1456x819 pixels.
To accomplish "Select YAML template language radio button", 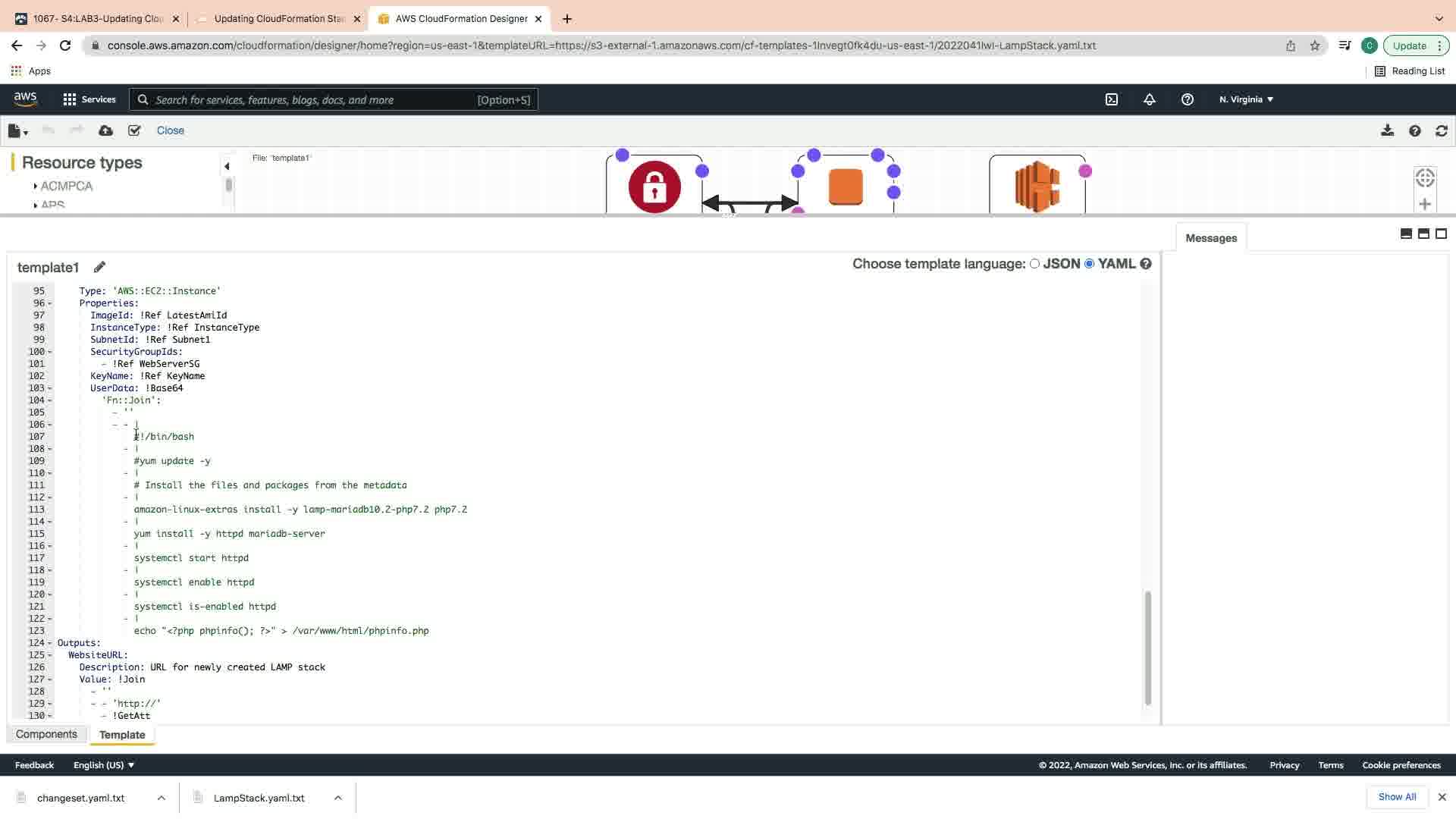I will point(1090,264).
